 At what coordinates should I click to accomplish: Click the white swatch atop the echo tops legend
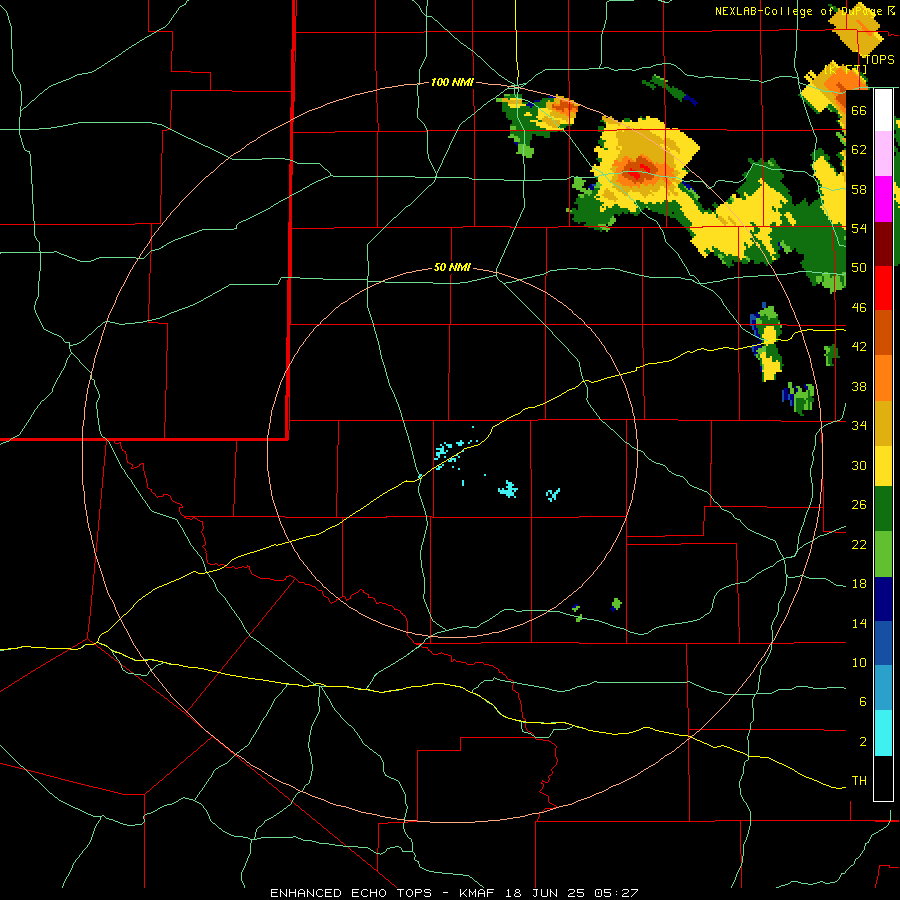tap(883, 110)
